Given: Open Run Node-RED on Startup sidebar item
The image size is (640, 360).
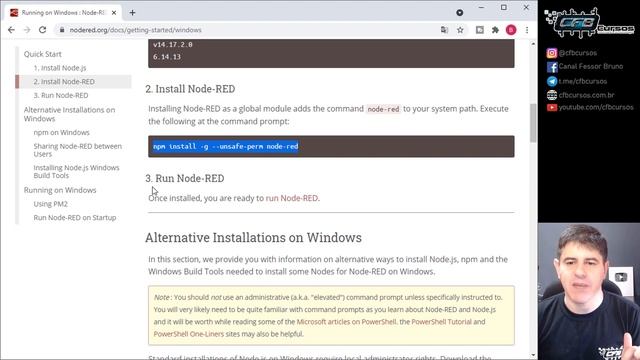Looking at the screenshot, I should (x=75, y=218).
